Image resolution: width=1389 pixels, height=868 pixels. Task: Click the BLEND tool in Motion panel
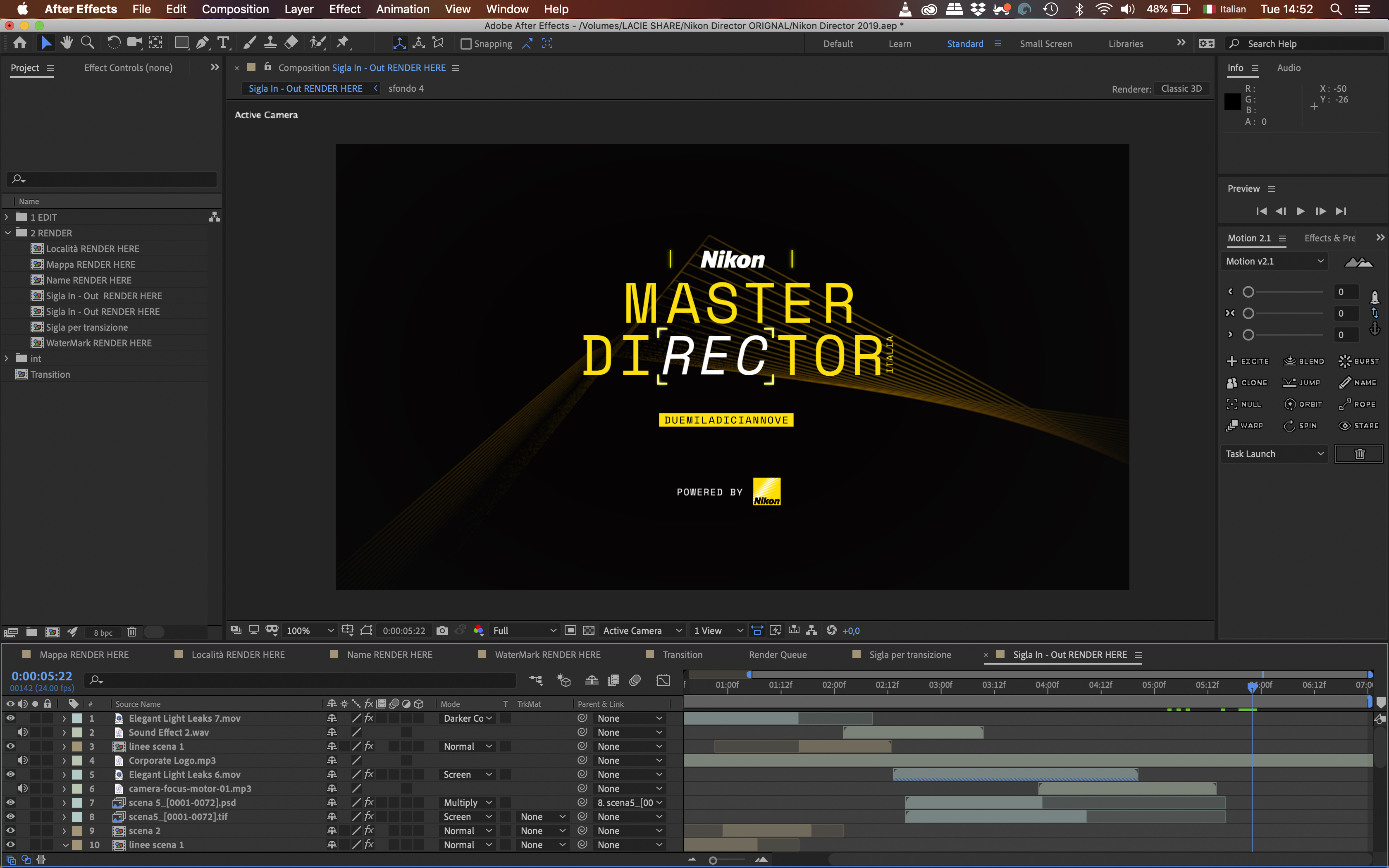coord(1303,361)
